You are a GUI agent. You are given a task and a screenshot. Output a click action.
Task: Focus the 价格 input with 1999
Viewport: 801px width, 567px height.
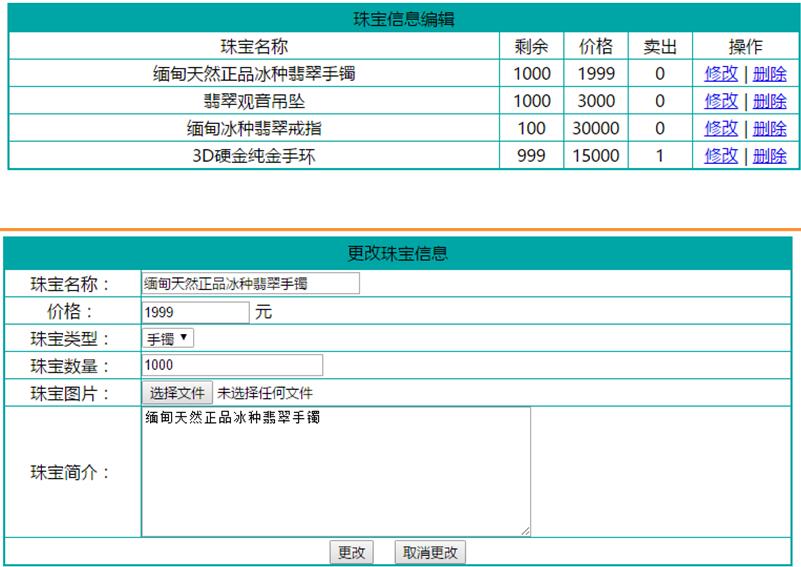[x=195, y=312]
